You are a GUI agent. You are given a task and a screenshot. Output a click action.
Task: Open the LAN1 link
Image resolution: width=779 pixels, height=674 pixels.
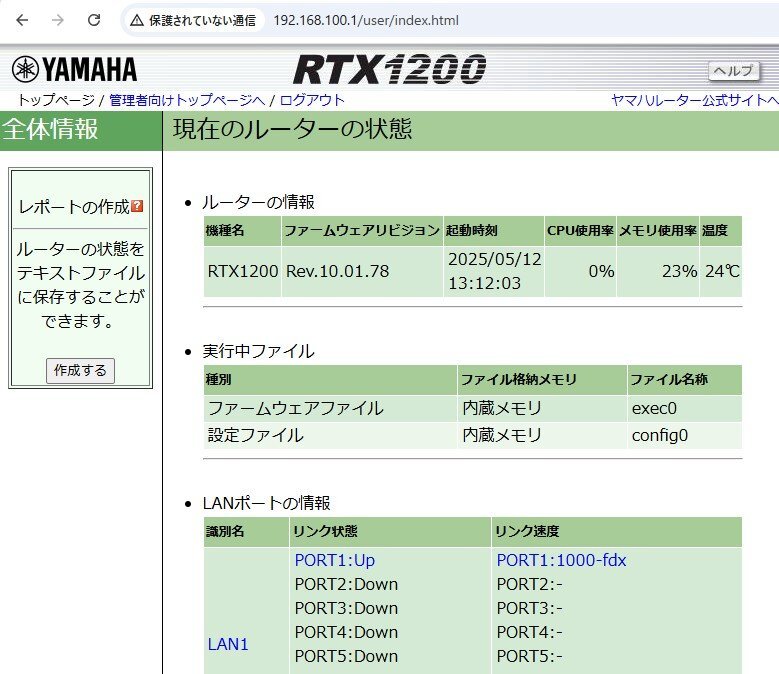[228, 644]
